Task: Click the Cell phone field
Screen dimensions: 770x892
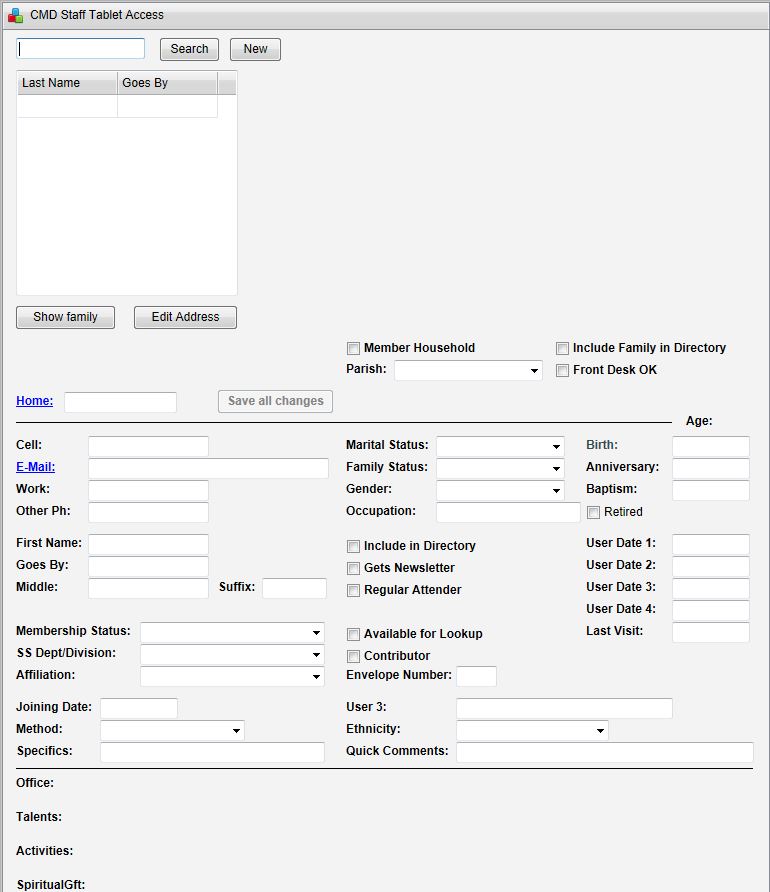Action: click(148, 446)
